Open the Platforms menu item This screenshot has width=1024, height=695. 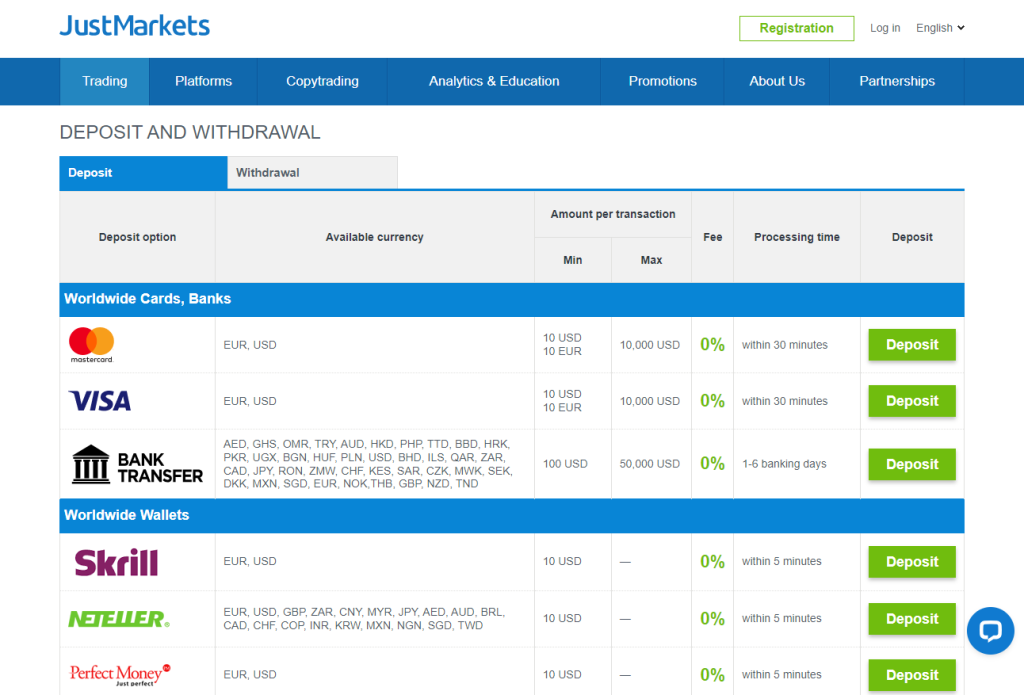pyautogui.click(x=203, y=82)
